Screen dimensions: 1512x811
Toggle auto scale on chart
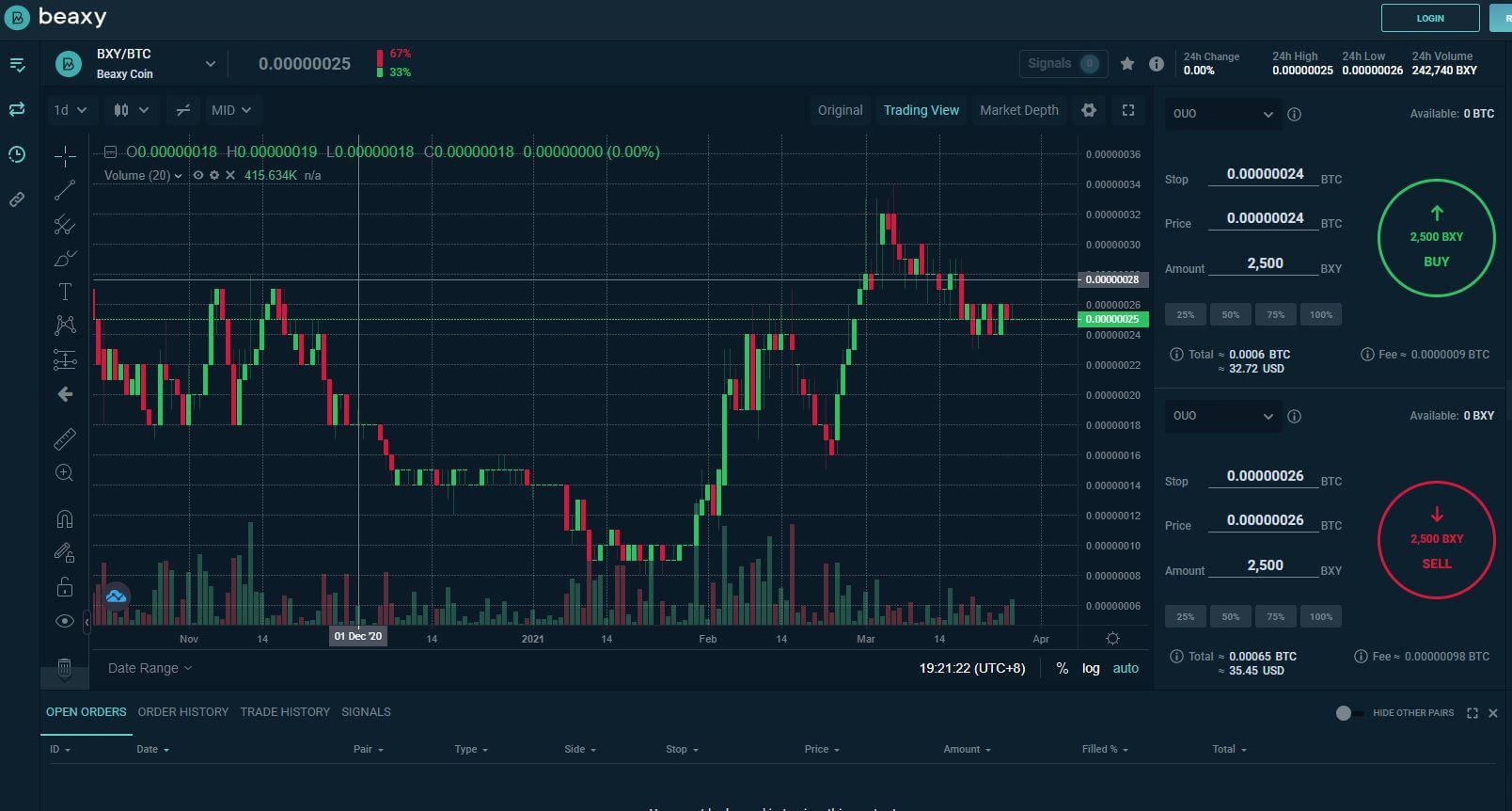tap(1126, 668)
